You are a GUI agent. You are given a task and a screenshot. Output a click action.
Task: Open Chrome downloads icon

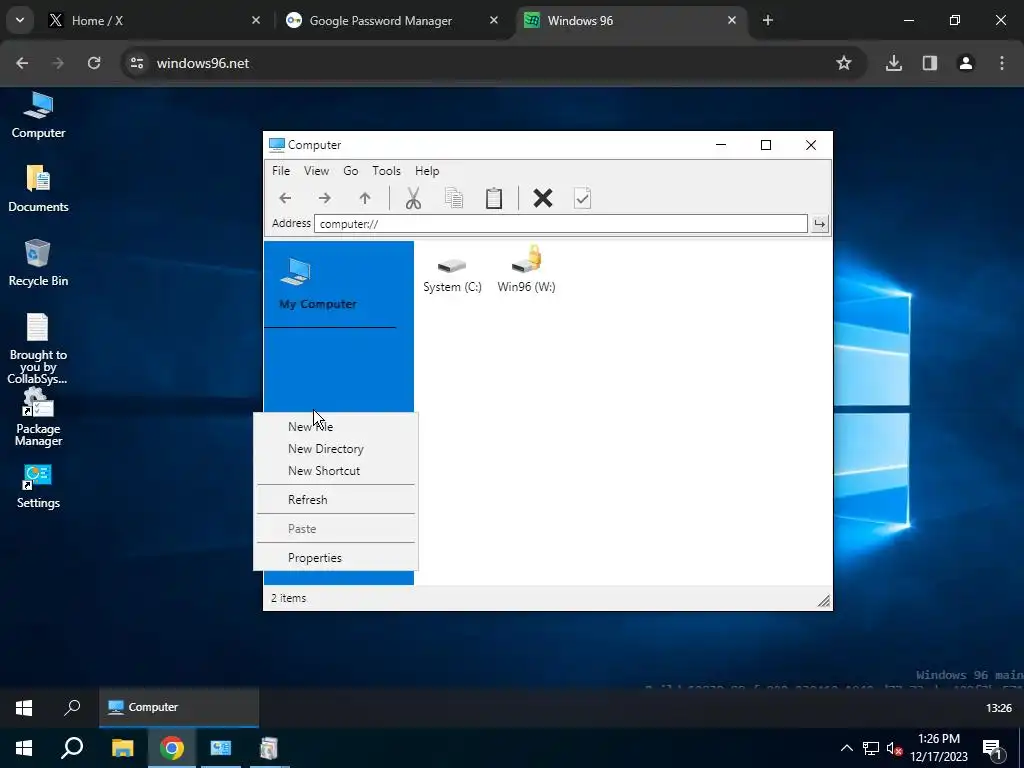click(894, 63)
